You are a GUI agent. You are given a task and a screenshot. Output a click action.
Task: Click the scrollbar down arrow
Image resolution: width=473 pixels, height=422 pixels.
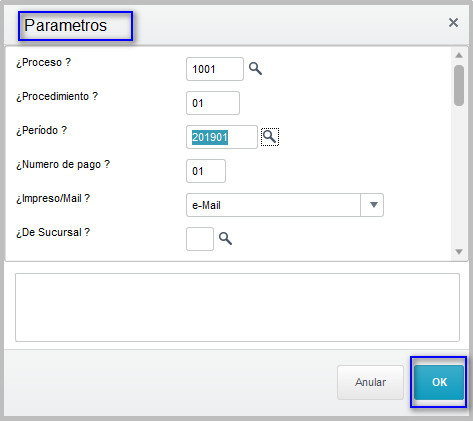click(459, 252)
